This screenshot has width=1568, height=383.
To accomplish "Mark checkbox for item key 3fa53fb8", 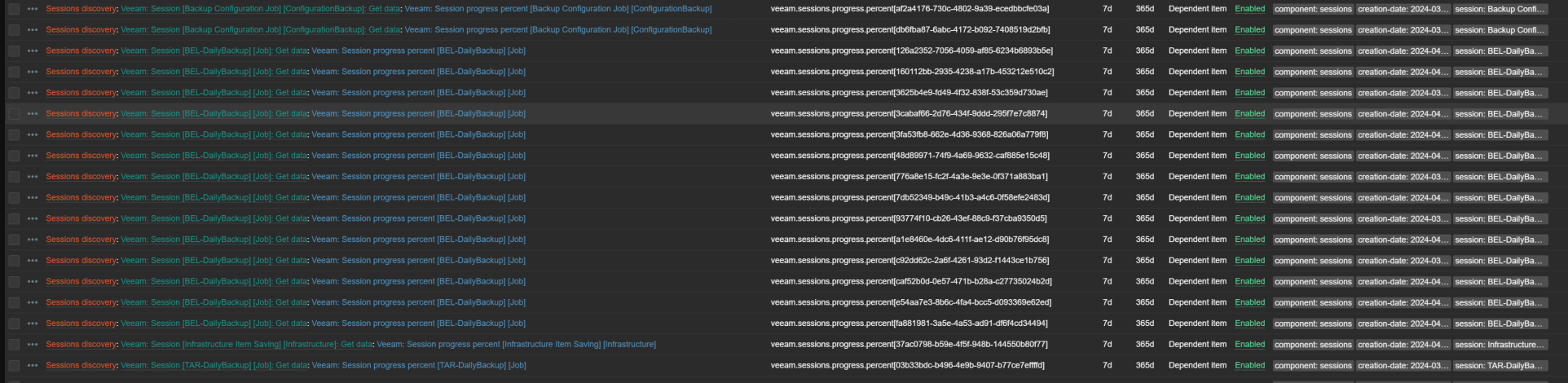I will (14, 134).
